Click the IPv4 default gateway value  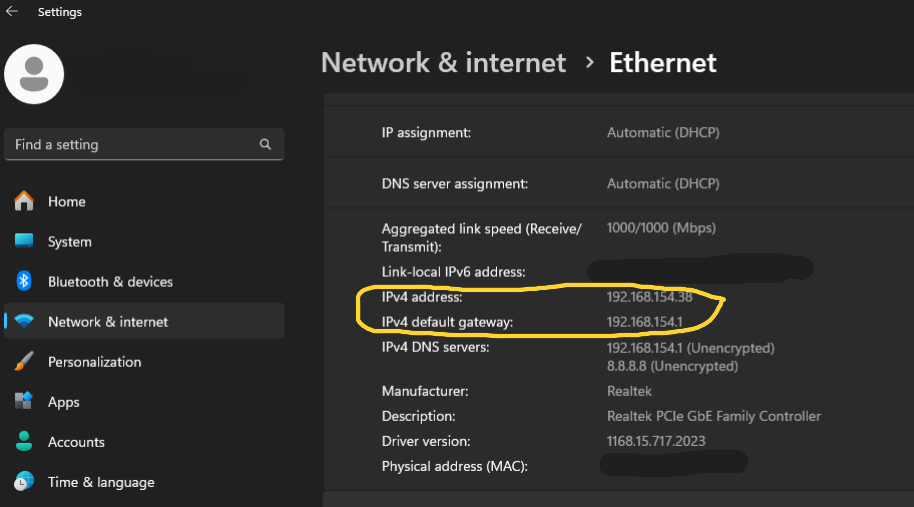(x=645, y=322)
